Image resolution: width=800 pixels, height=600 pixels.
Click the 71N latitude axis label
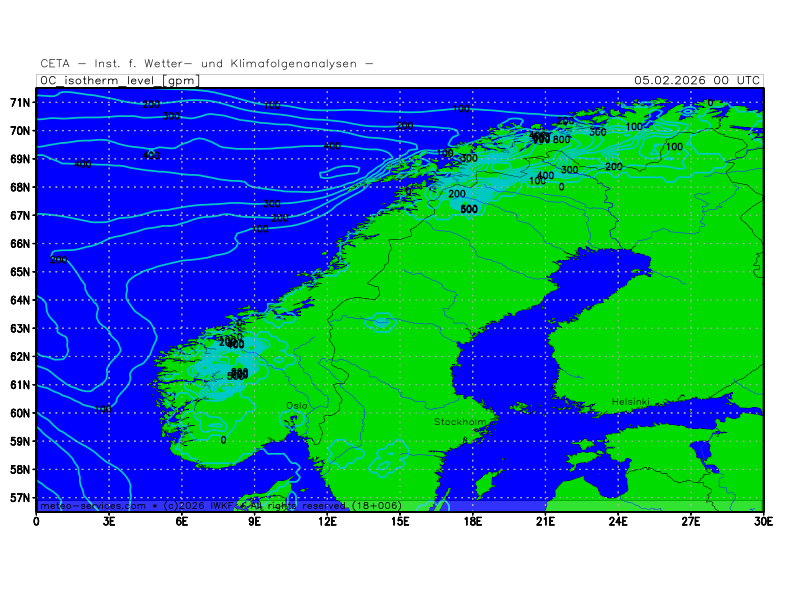coord(20,102)
